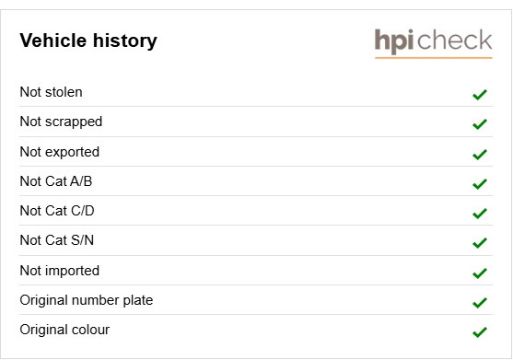Click the checkmark for Original colour
The width and height of the screenshot is (513, 360).
[x=480, y=332]
